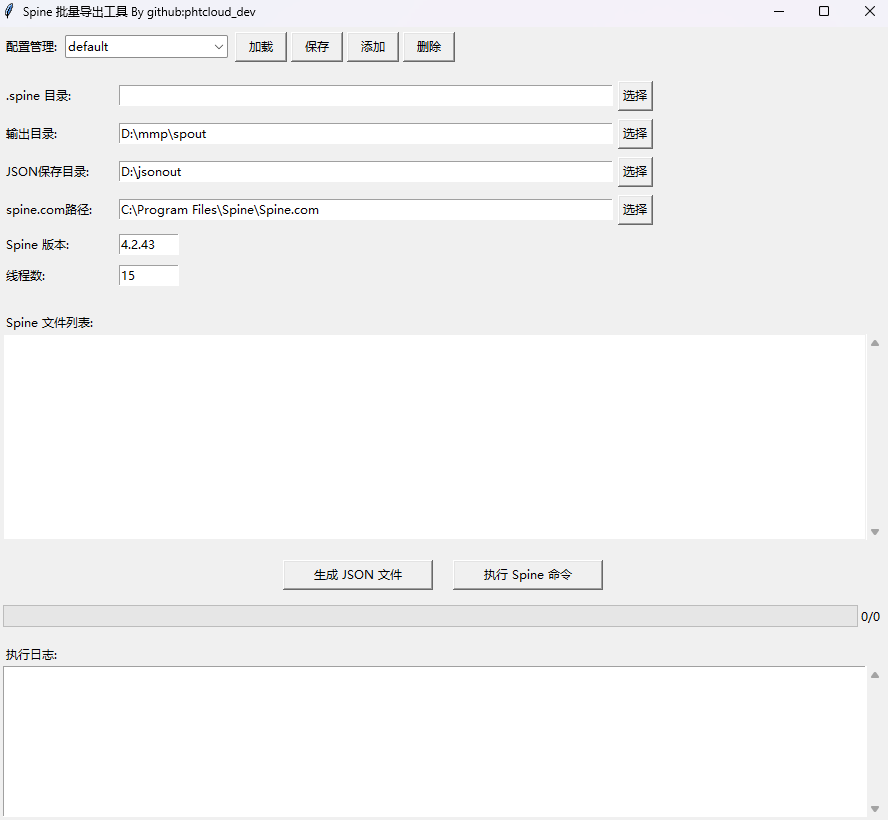Click the 删除 config button

tap(429, 46)
